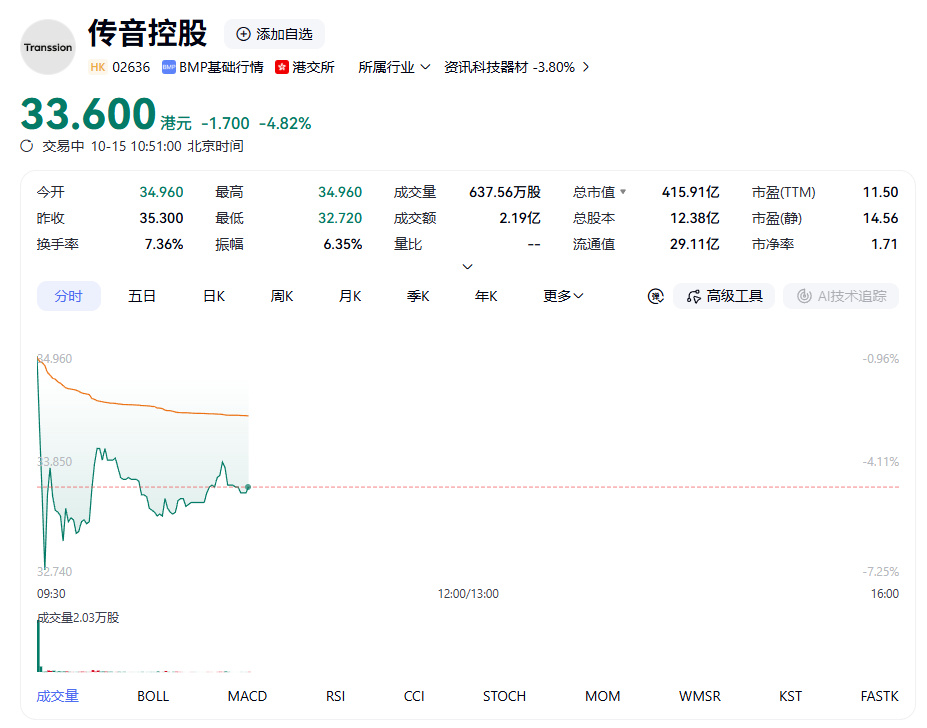The height and width of the screenshot is (728, 927).
Task: Select the KST indicator
Action: [790, 696]
